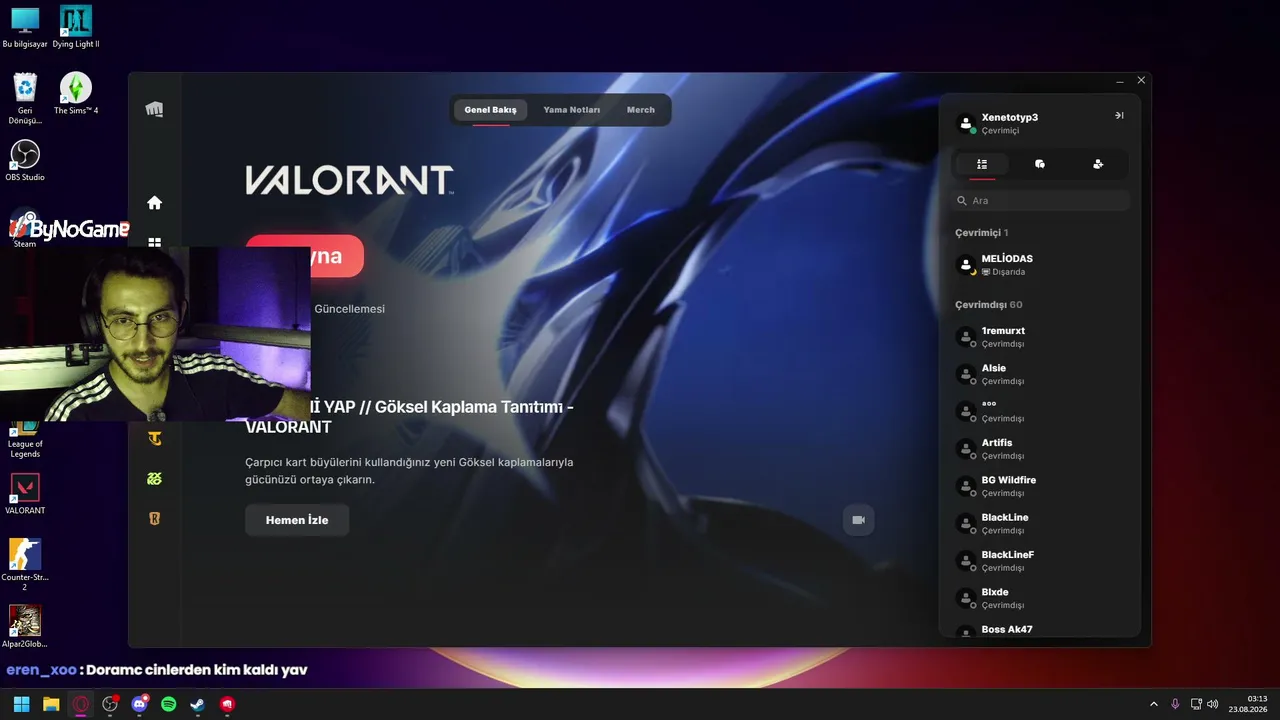Select Teamfight Tactics icon in the sidebar

[154, 438]
